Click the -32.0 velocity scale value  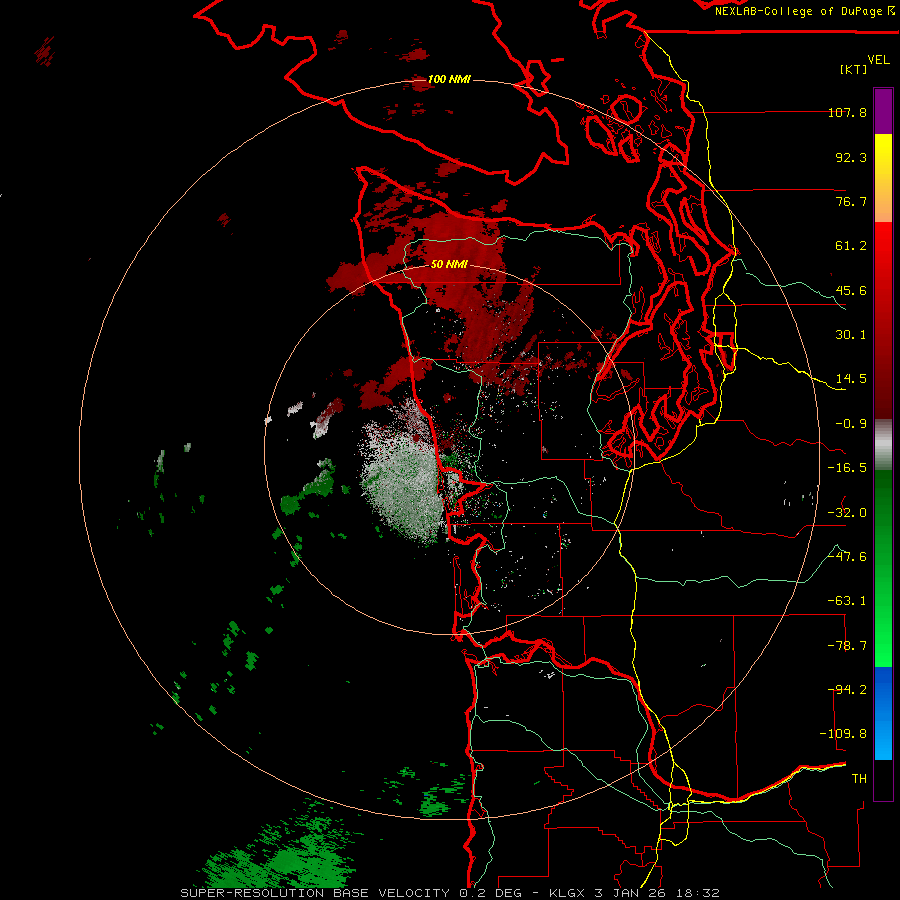tap(847, 513)
